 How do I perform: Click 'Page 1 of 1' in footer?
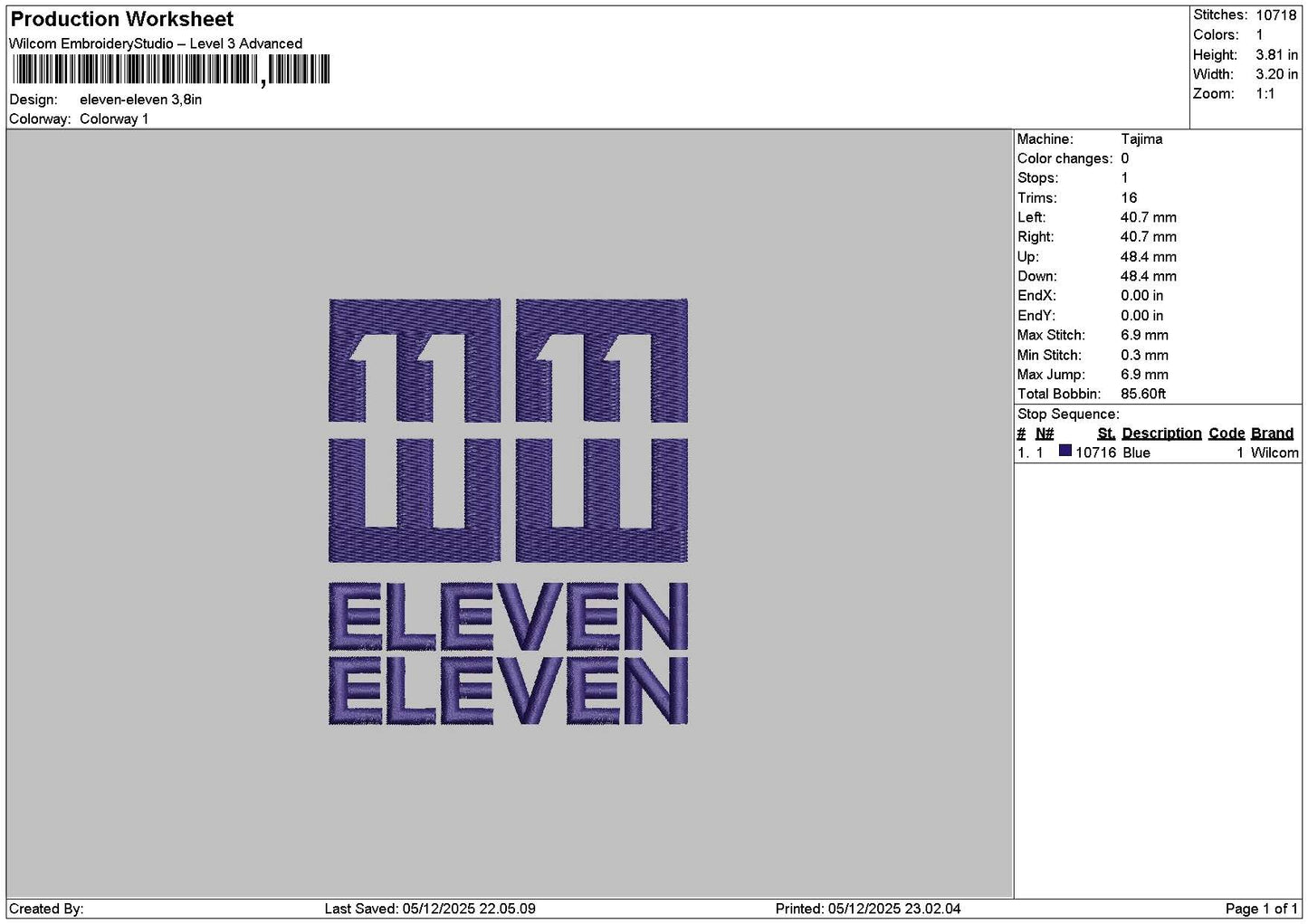1261,909
